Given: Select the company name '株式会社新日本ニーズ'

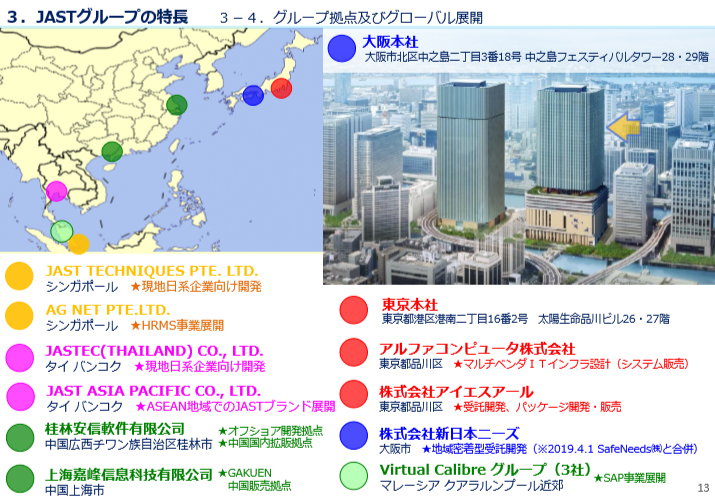Looking at the screenshot, I should pos(449,433).
